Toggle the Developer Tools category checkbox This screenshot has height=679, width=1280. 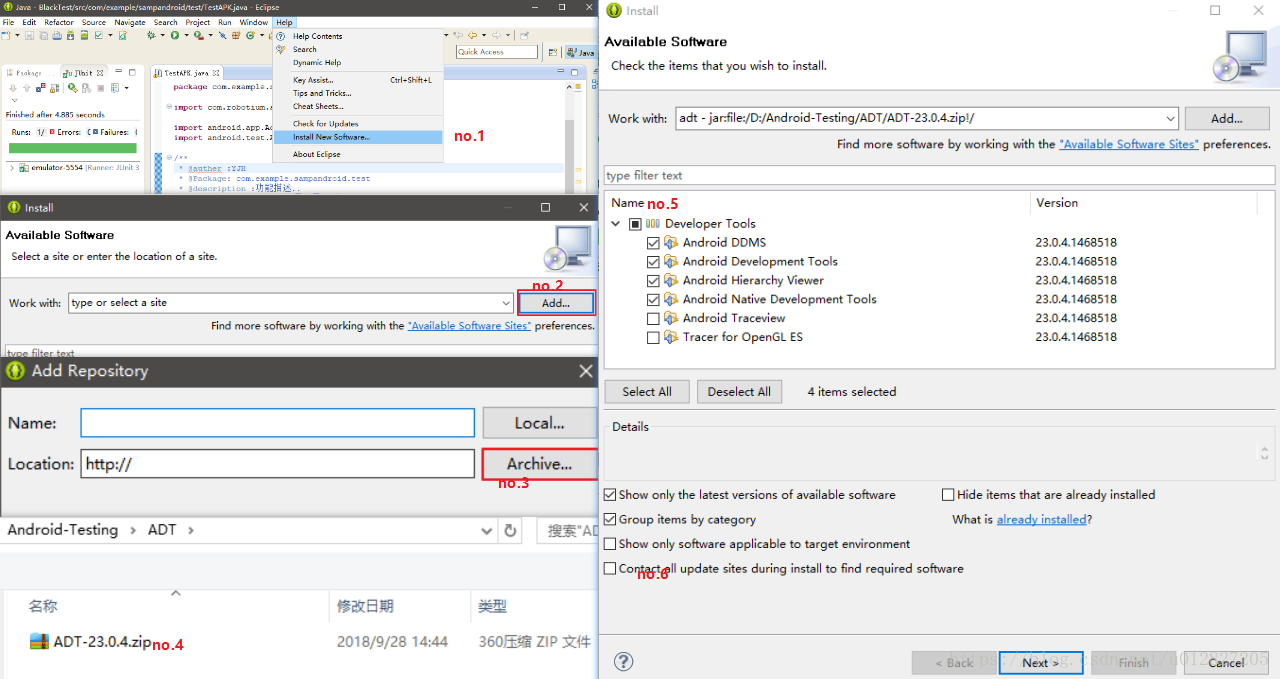coord(635,224)
